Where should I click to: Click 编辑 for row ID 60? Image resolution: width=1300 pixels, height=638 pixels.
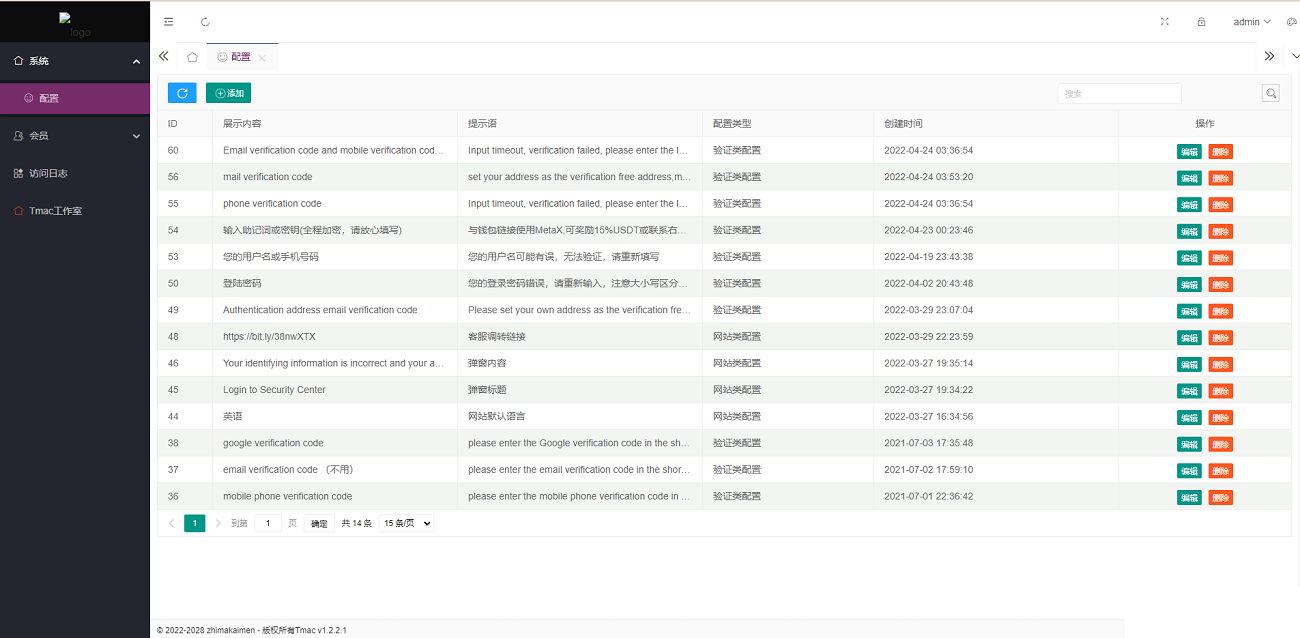pyautogui.click(x=1189, y=152)
